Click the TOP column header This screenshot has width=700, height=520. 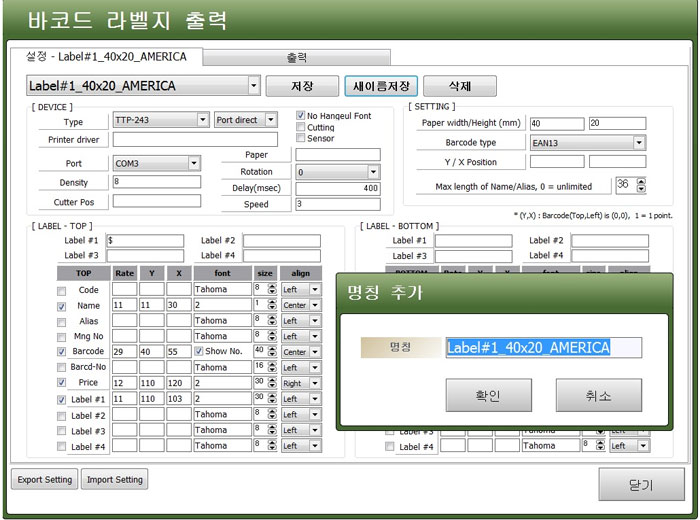pyautogui.click(x=83, y=273)
